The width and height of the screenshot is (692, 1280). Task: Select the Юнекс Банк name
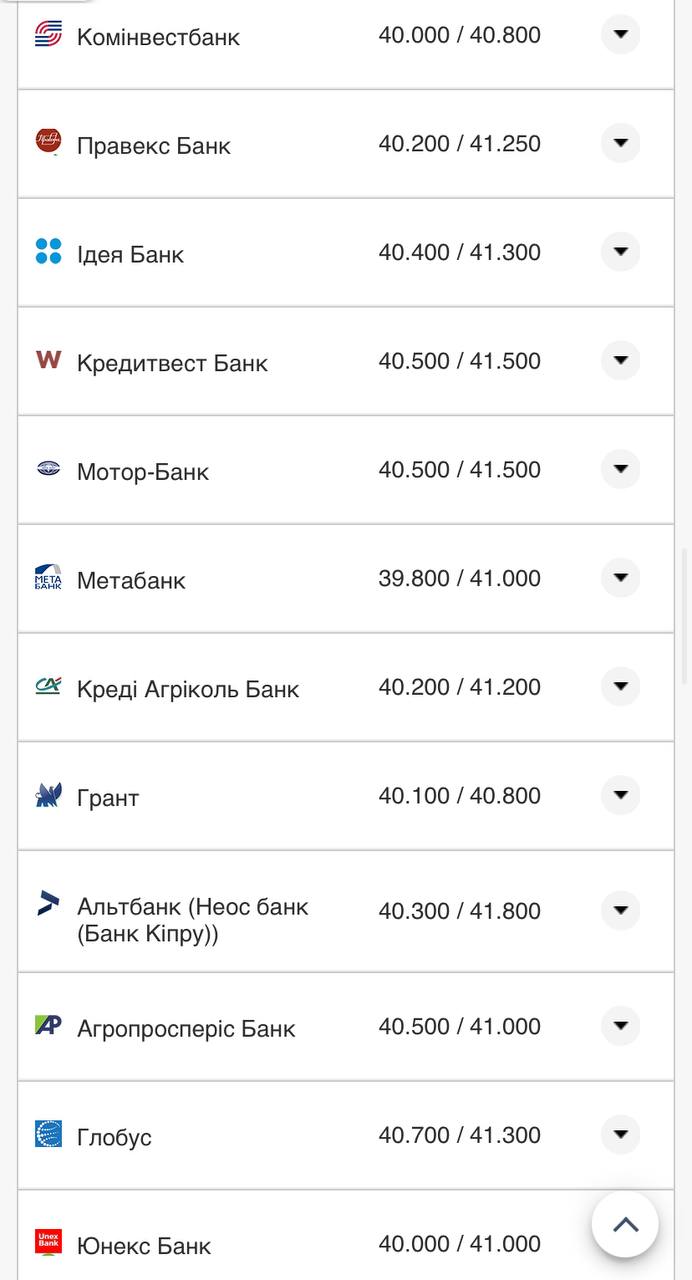[144, 1246]
